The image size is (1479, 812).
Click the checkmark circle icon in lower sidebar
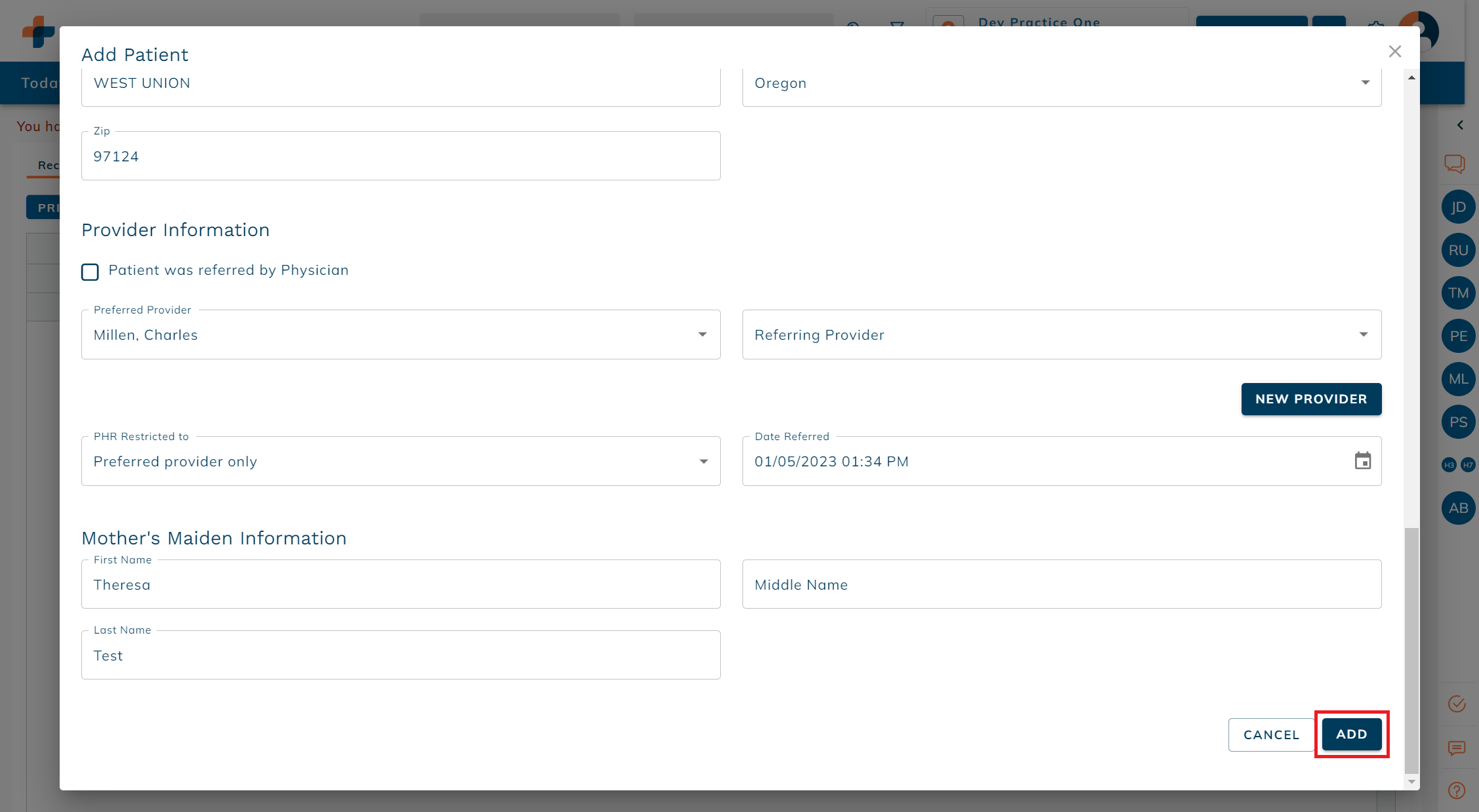pos(1456,704)
